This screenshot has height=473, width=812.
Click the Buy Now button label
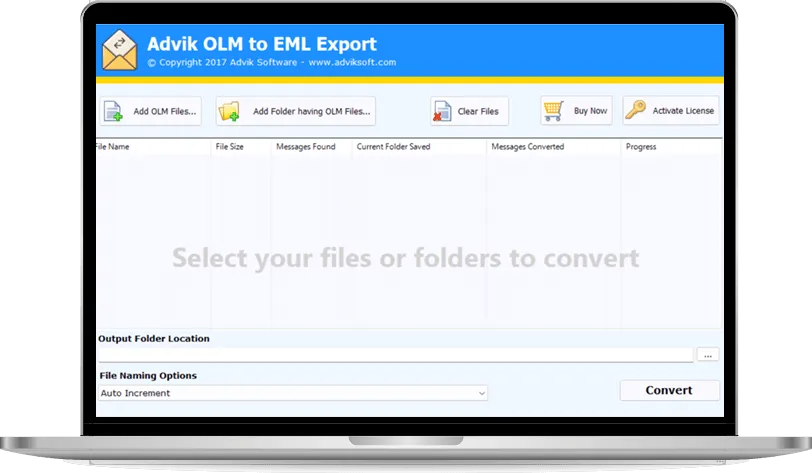590,111
